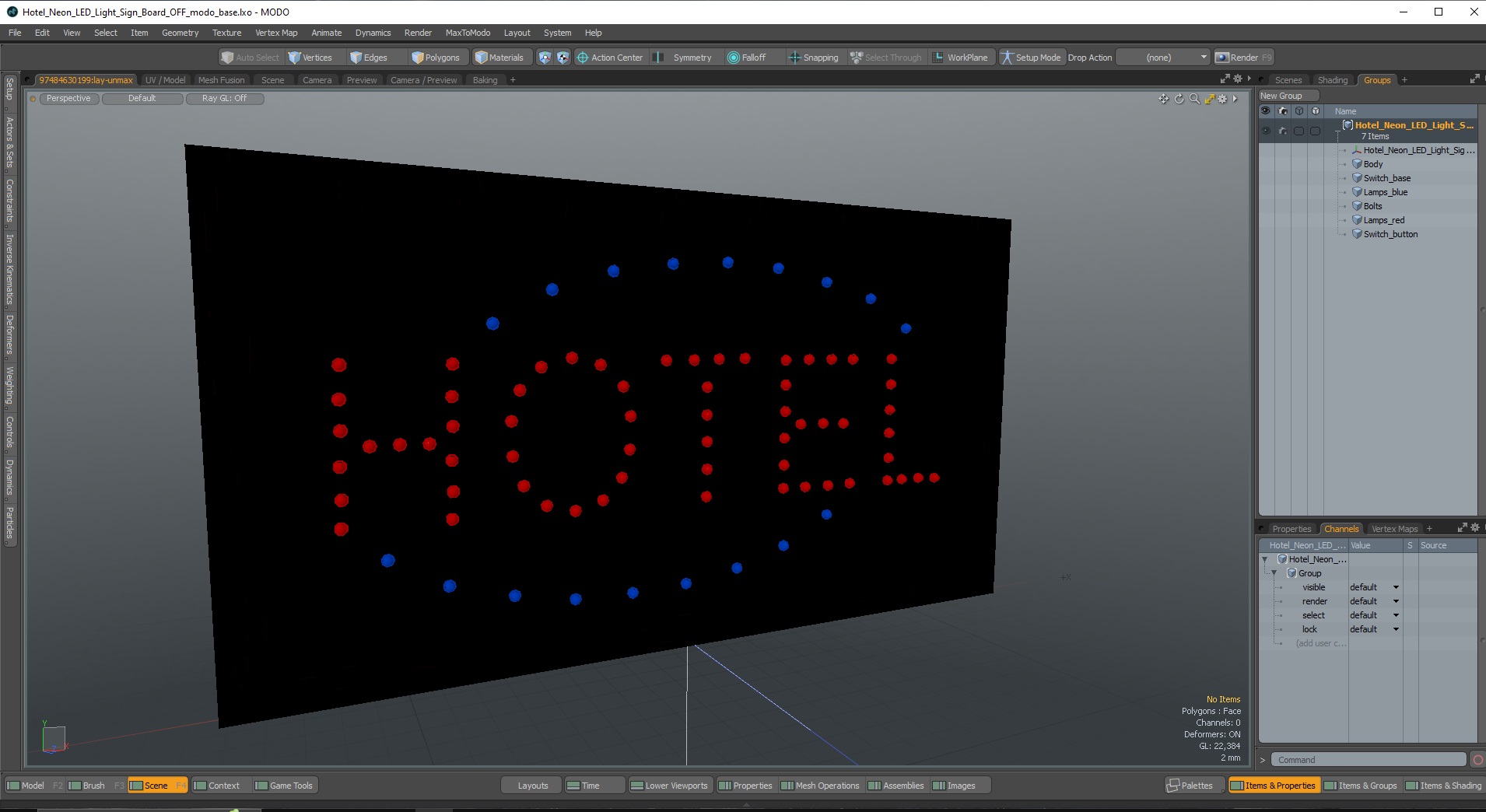1486x812 pixels.
Task: Click the Lower Viewports button
Action: click(669, 786)
